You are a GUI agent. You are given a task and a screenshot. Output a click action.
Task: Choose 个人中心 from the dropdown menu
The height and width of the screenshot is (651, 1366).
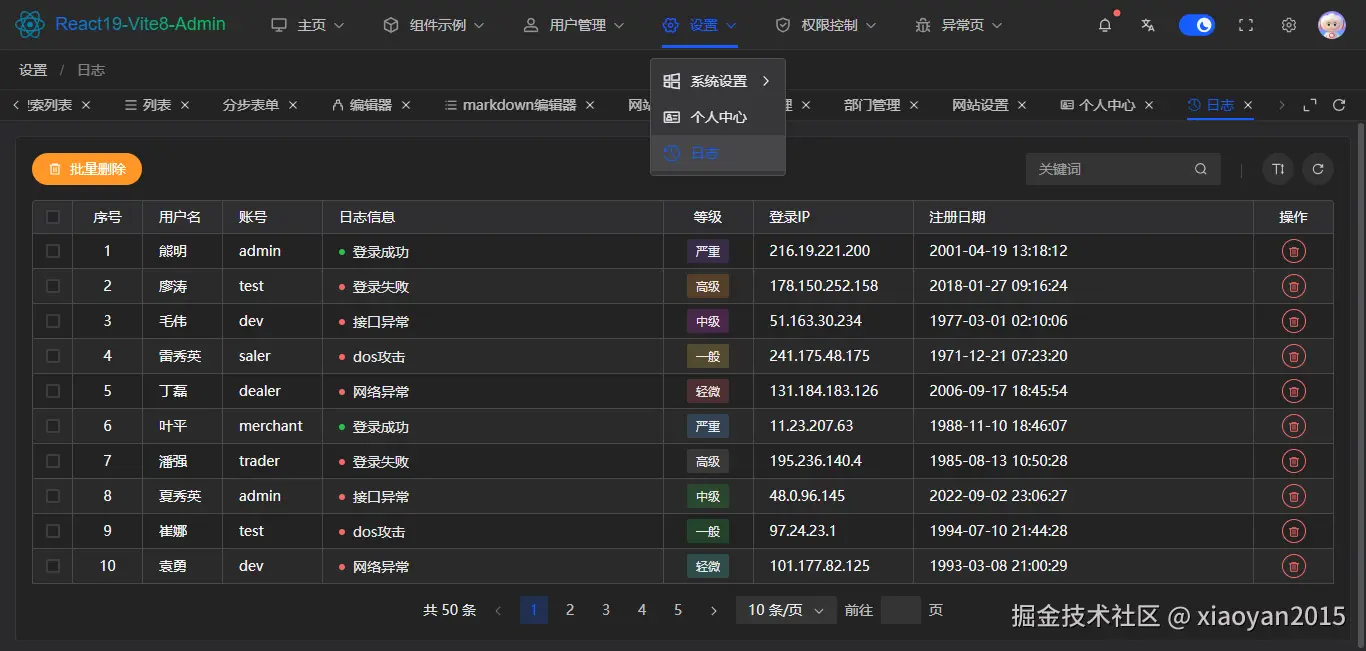718,117
